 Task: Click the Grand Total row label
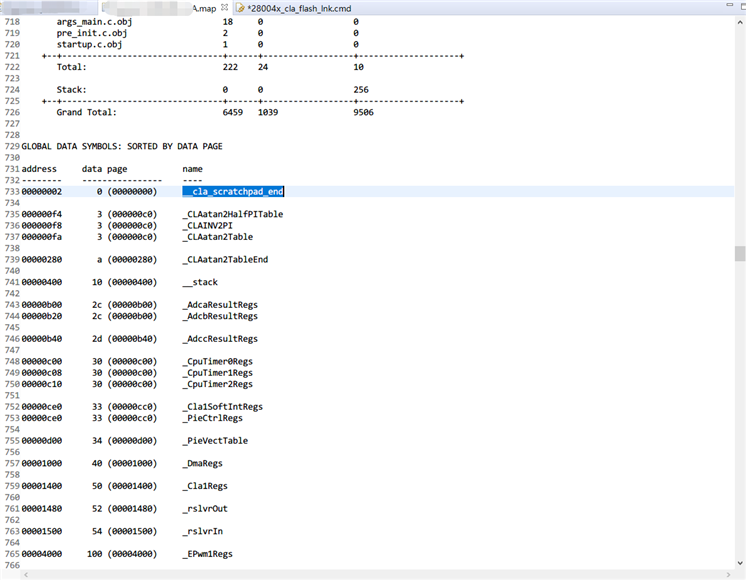click(x=87, y=112)
